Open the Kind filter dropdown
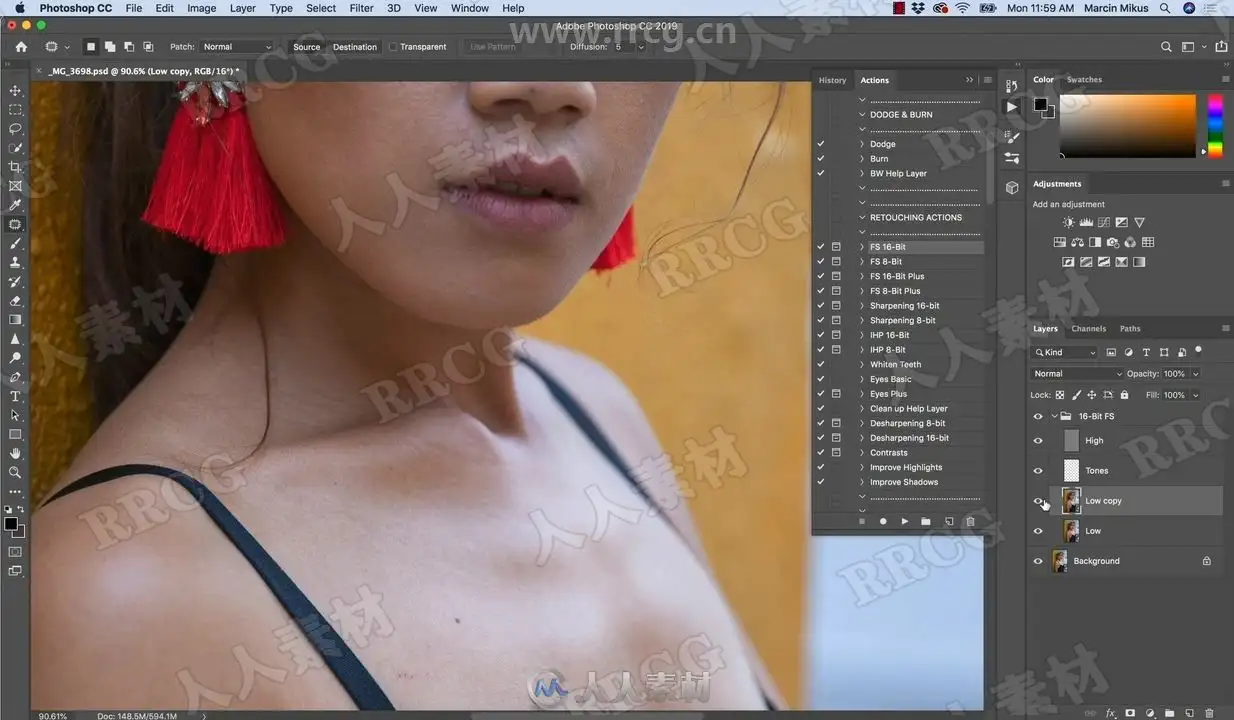Viewport: 1234px width, 720px height. pos(1065,352)
